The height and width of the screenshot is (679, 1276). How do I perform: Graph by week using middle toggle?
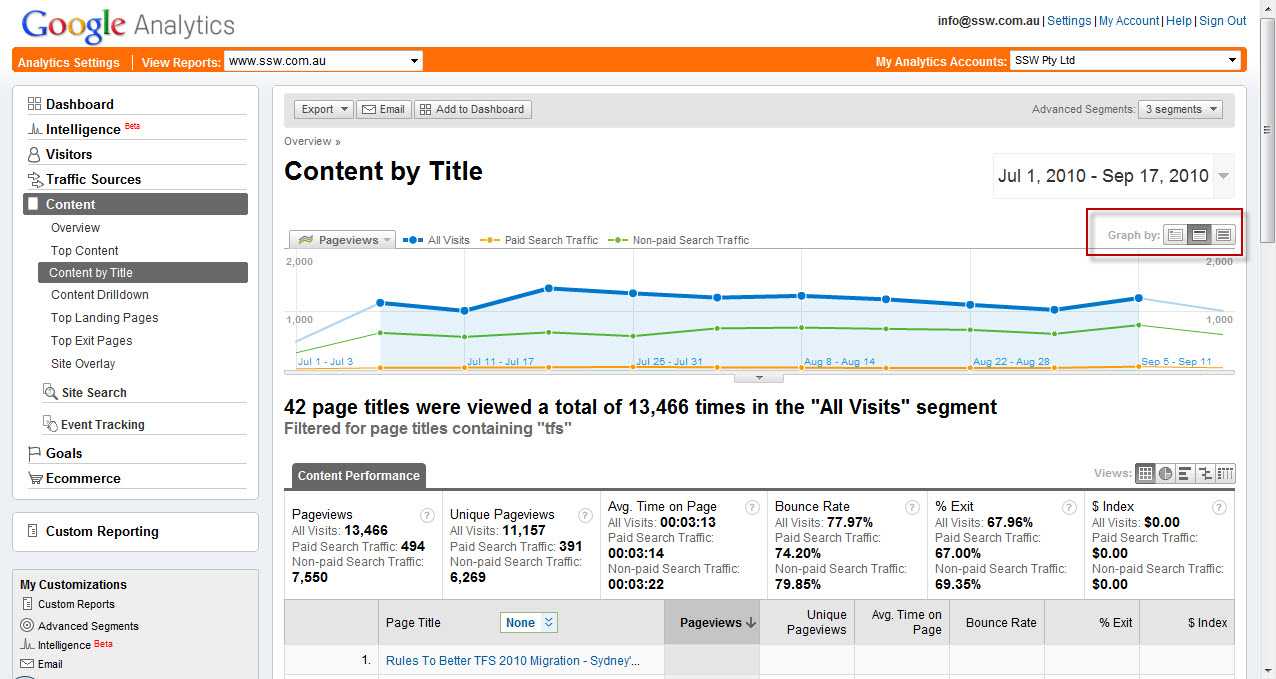tap(1200, 235)
